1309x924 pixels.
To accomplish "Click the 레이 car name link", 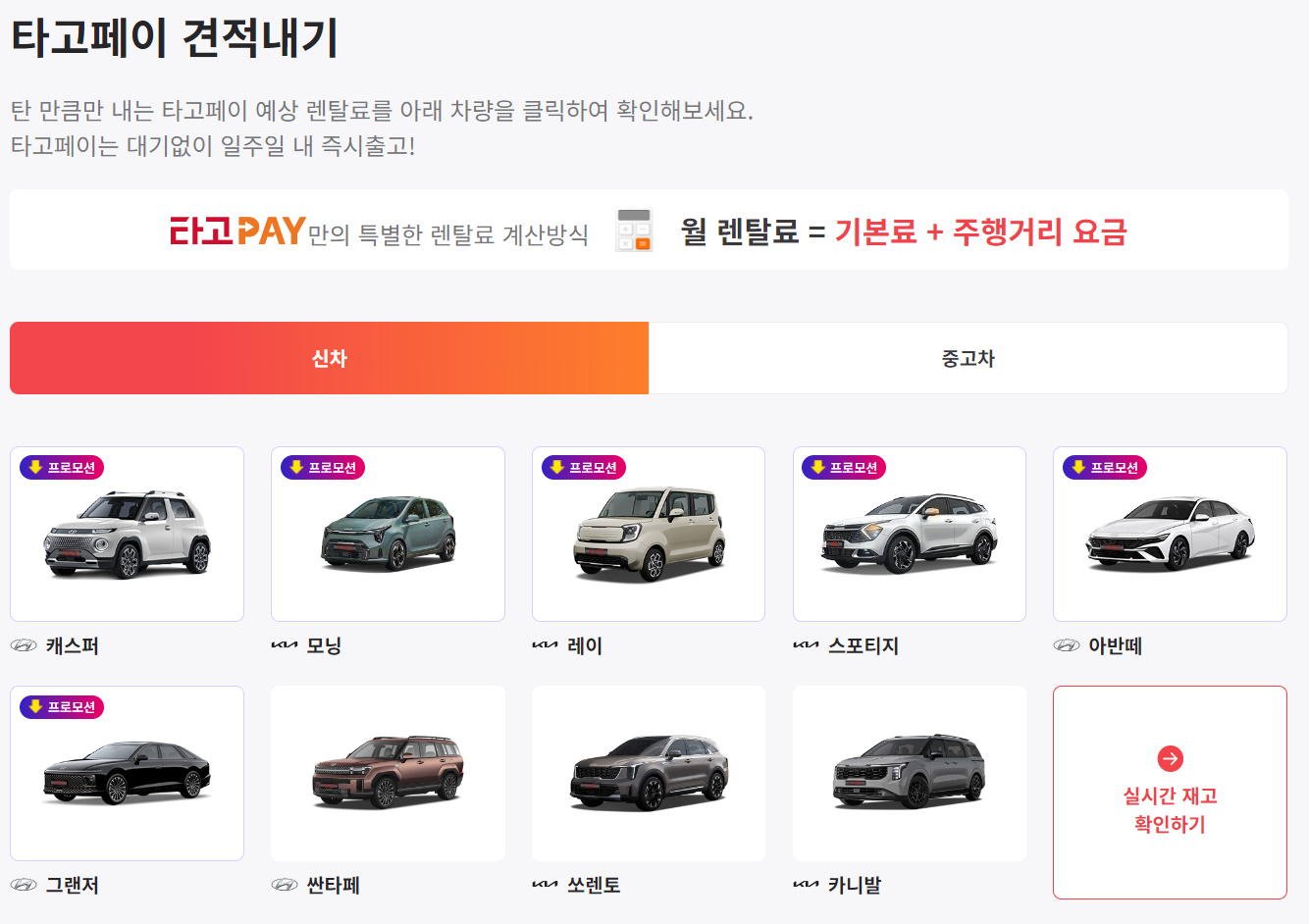I will click(585, 645).
